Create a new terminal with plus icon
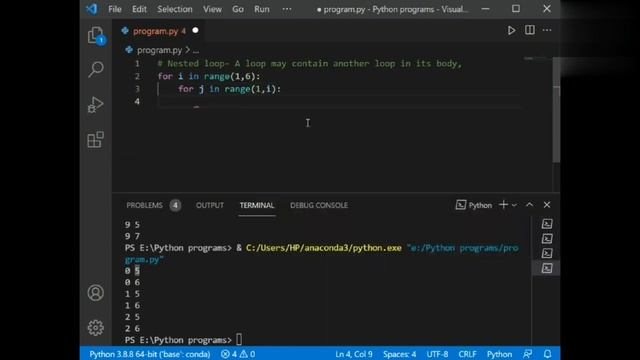 (503, 205)
